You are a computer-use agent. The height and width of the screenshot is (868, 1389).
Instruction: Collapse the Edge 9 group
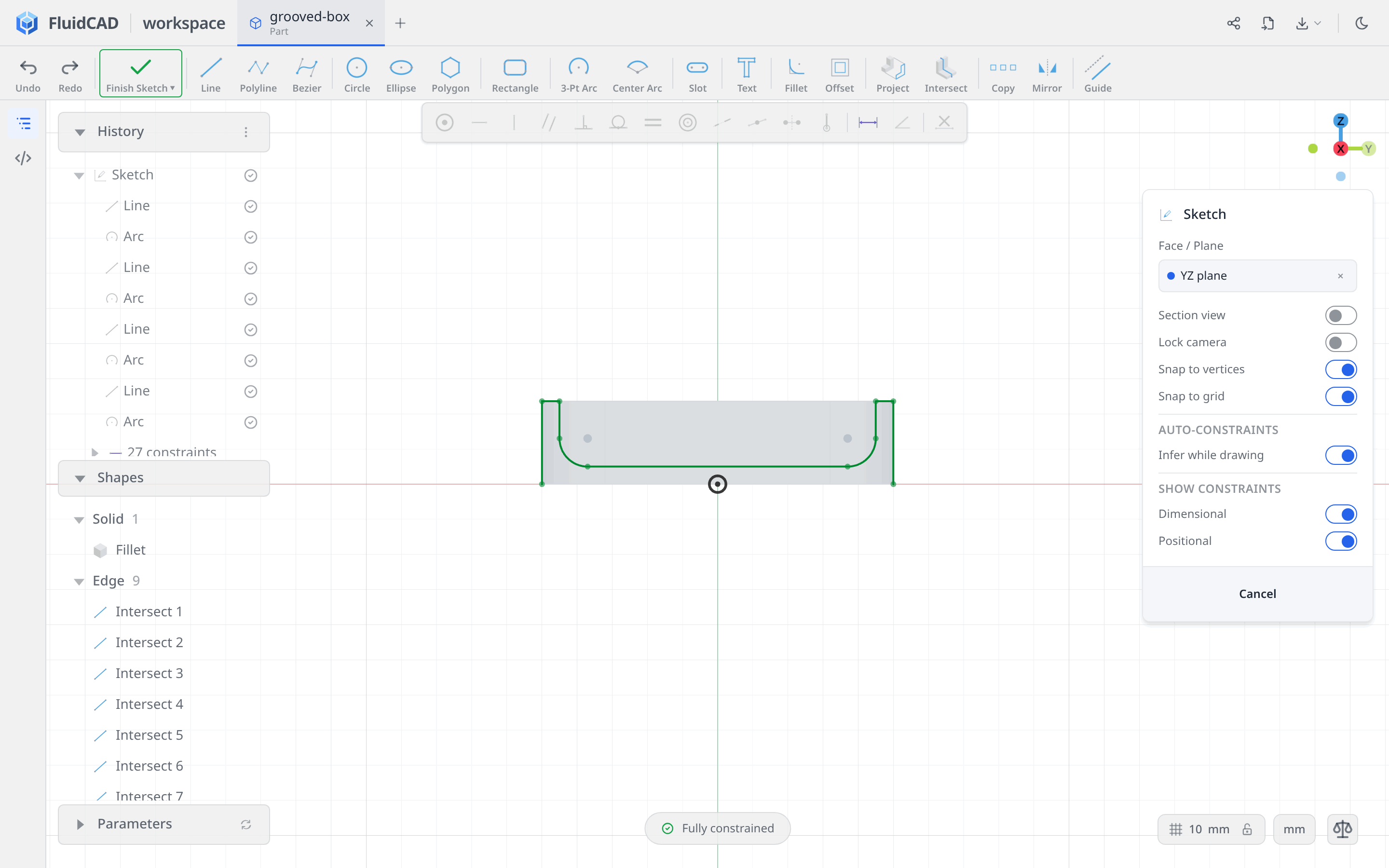click(x=79, y=582)
